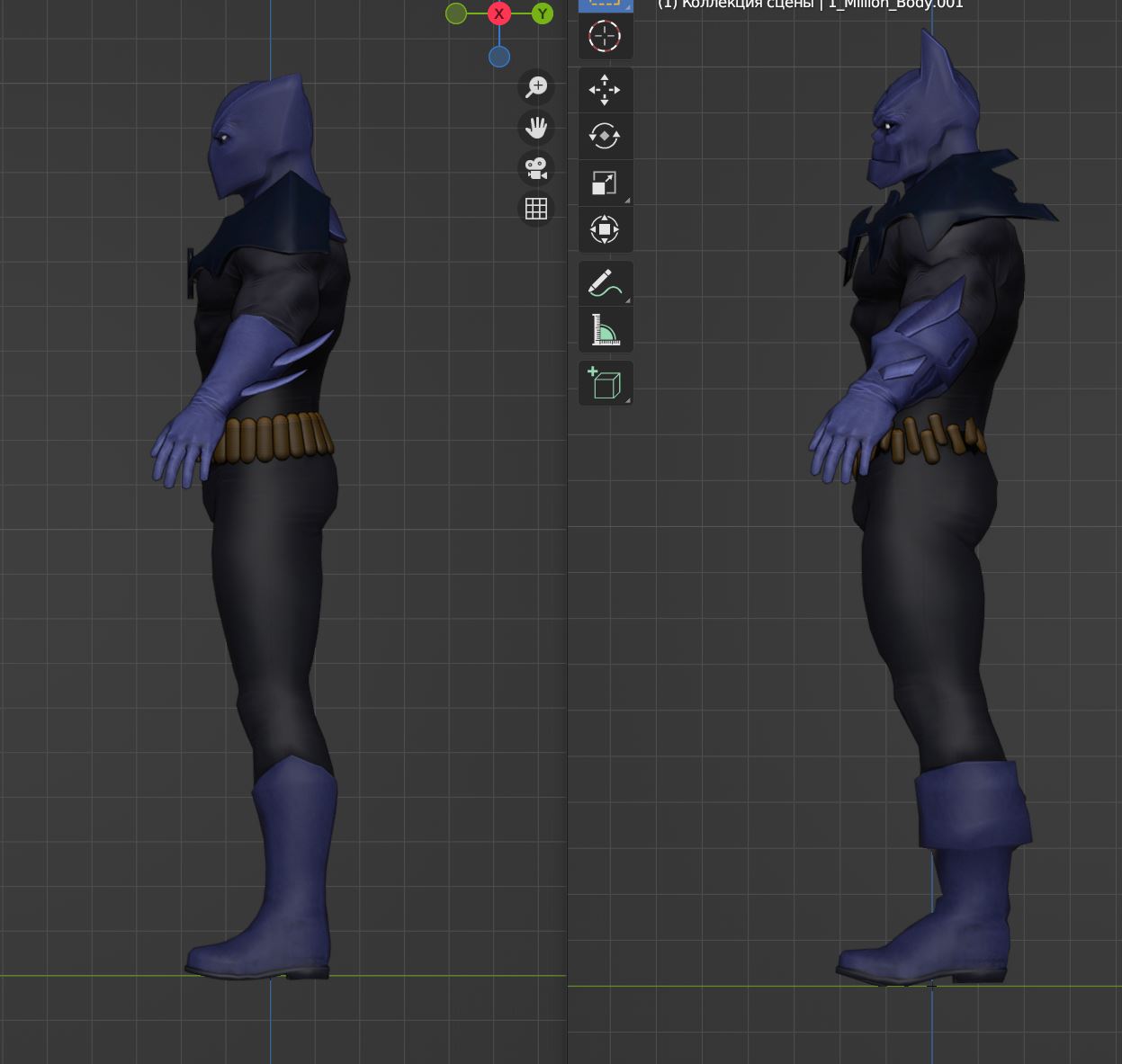Click the green Y axis on gizmo
Image resolution: width=1122 pixels, height=1064 pixels.
coord(543,13)
